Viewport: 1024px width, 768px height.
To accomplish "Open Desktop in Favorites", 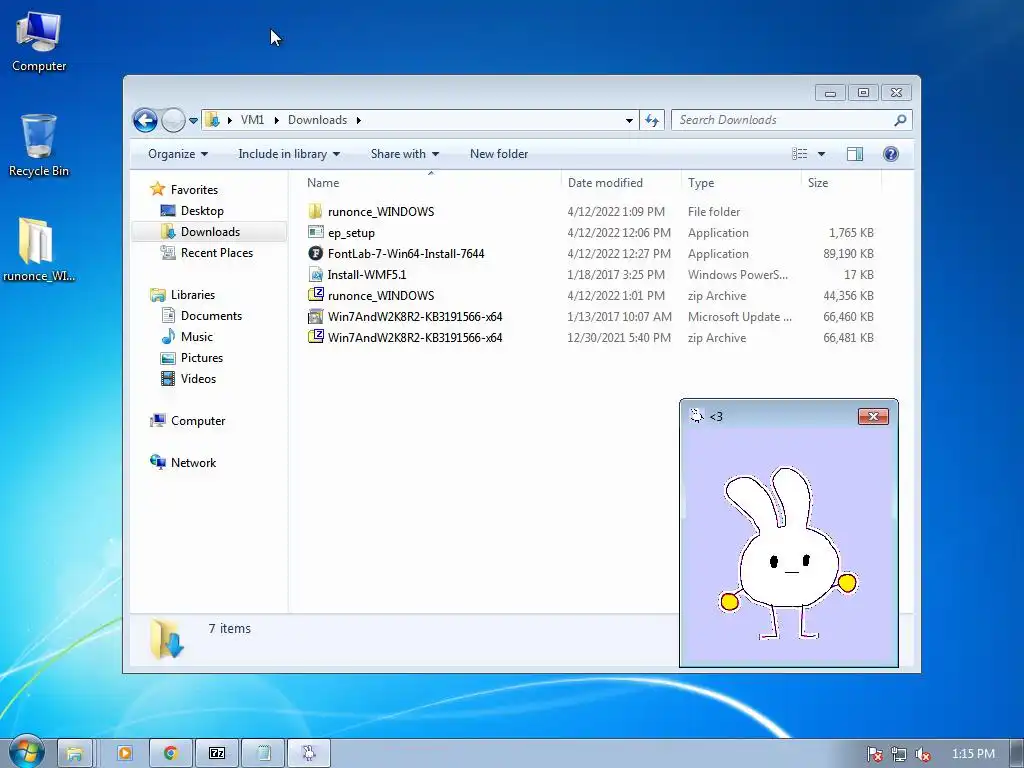I will [x=202, y=211].
